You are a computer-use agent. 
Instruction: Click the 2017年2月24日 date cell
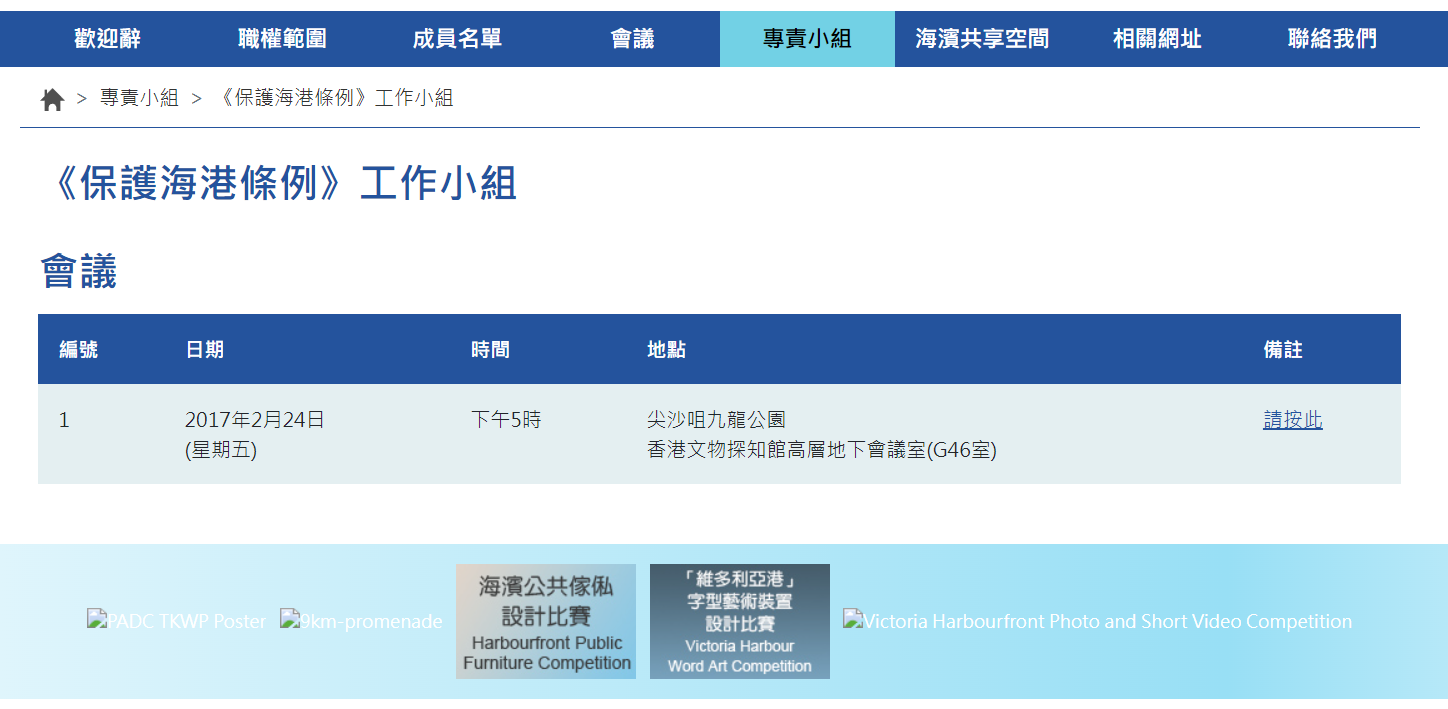click(255, 420)
